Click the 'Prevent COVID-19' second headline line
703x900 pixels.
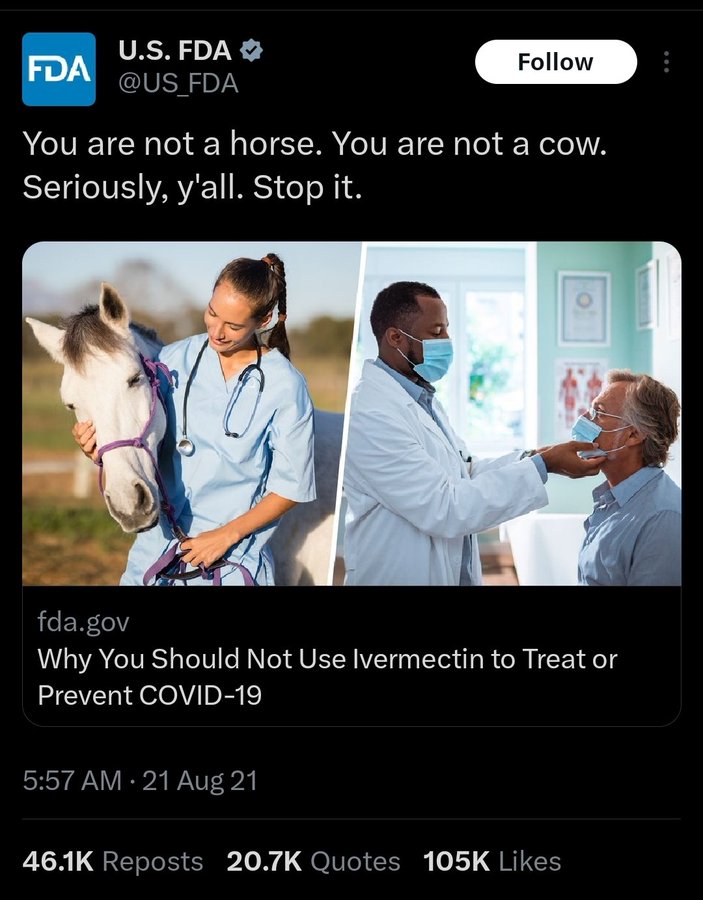[149, 695]
